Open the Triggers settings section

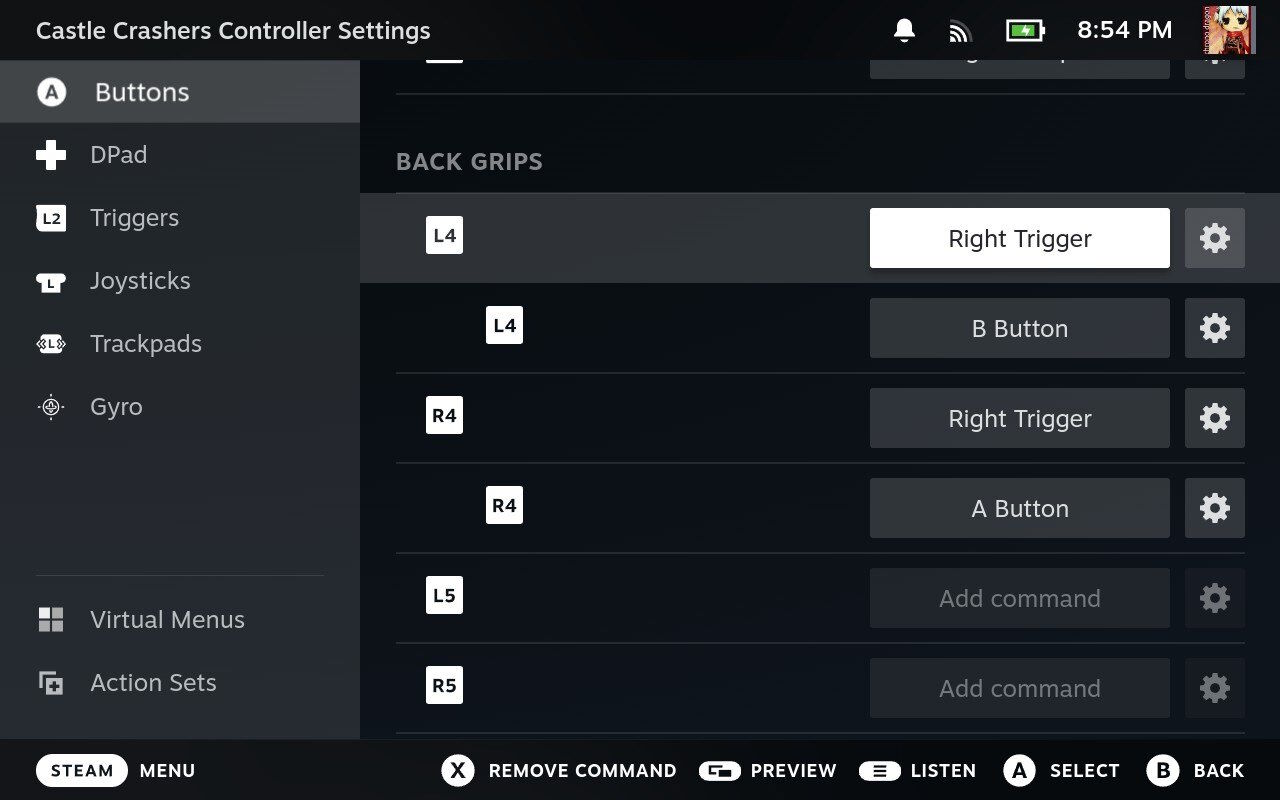pos(134,218)
